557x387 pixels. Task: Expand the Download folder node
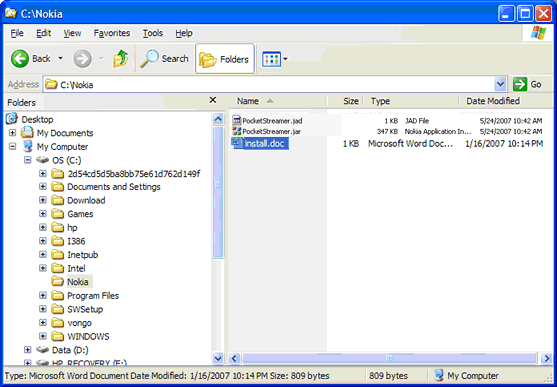coord(43,200)
